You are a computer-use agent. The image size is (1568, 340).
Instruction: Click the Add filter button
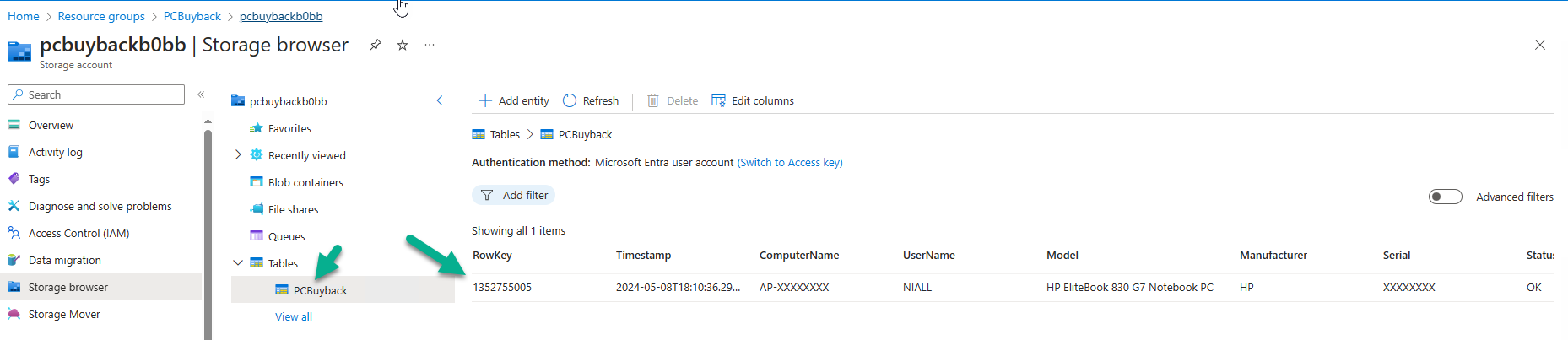pyautogui.click(x=514, y=195)
